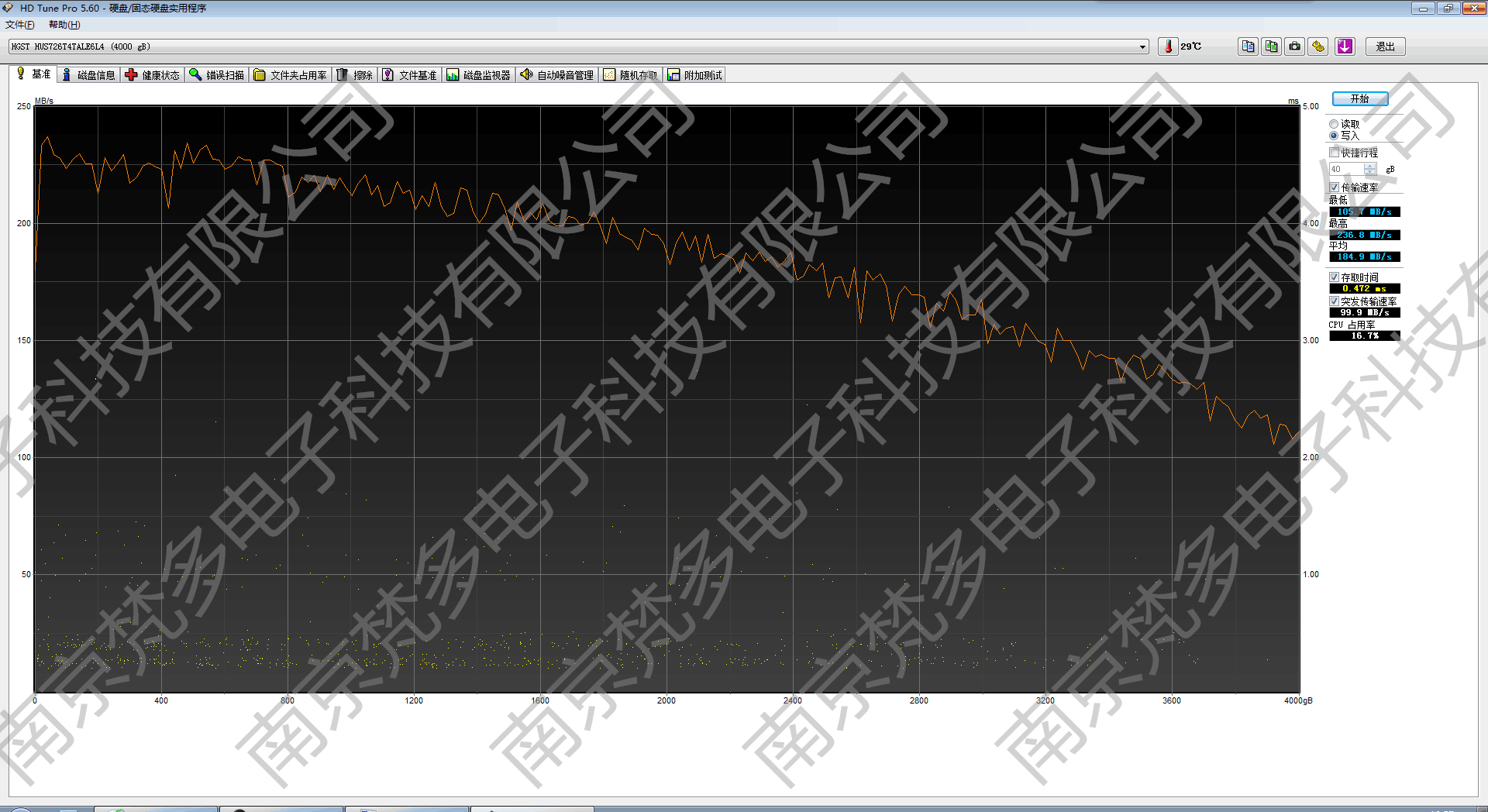
Task: Enable the 快捷行程 short stroke checkbox
Action: [1335, 153]
